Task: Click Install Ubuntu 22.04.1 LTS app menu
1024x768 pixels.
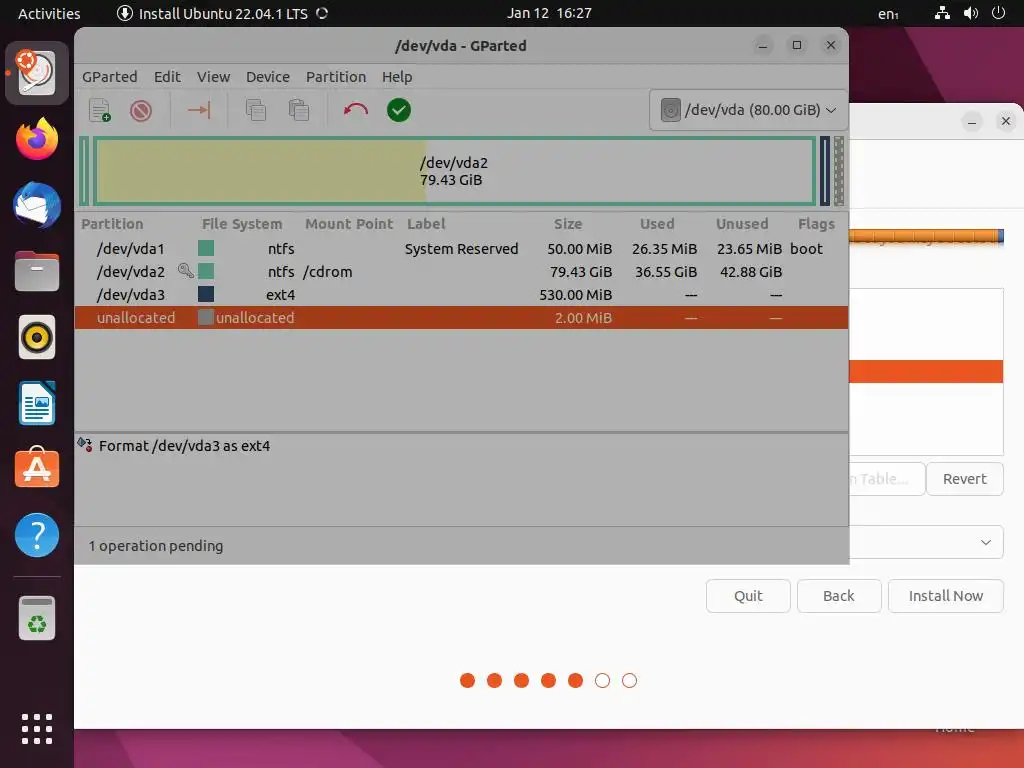Action: (222, 13)
